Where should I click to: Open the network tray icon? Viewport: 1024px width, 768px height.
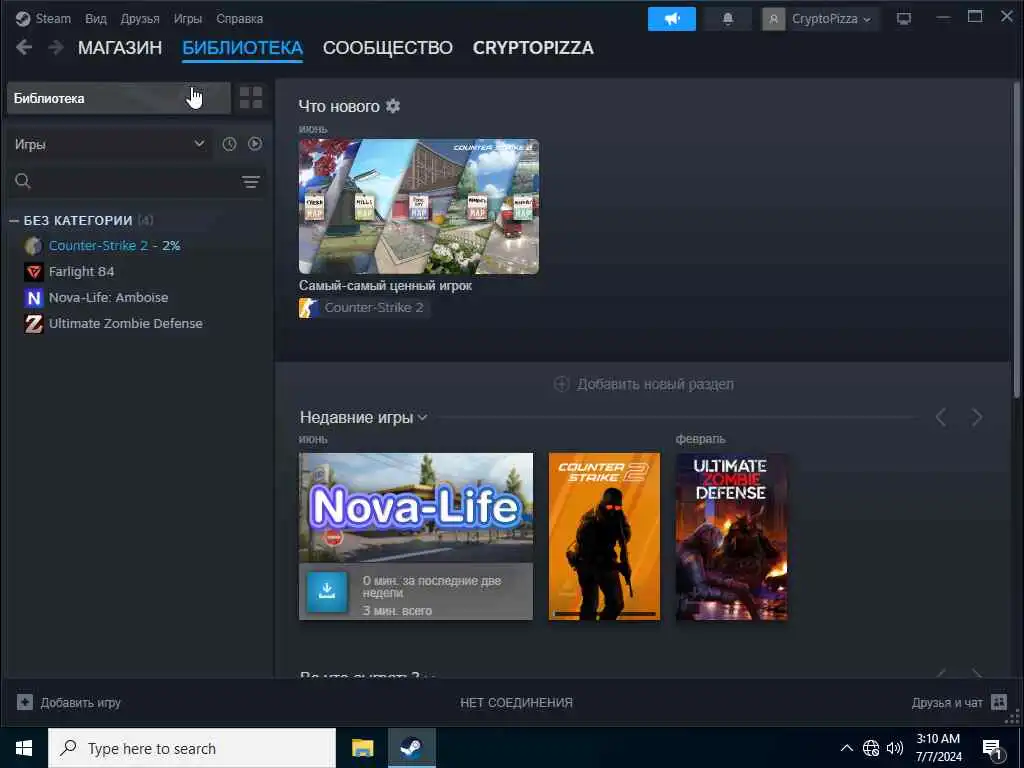click(871, 748)
